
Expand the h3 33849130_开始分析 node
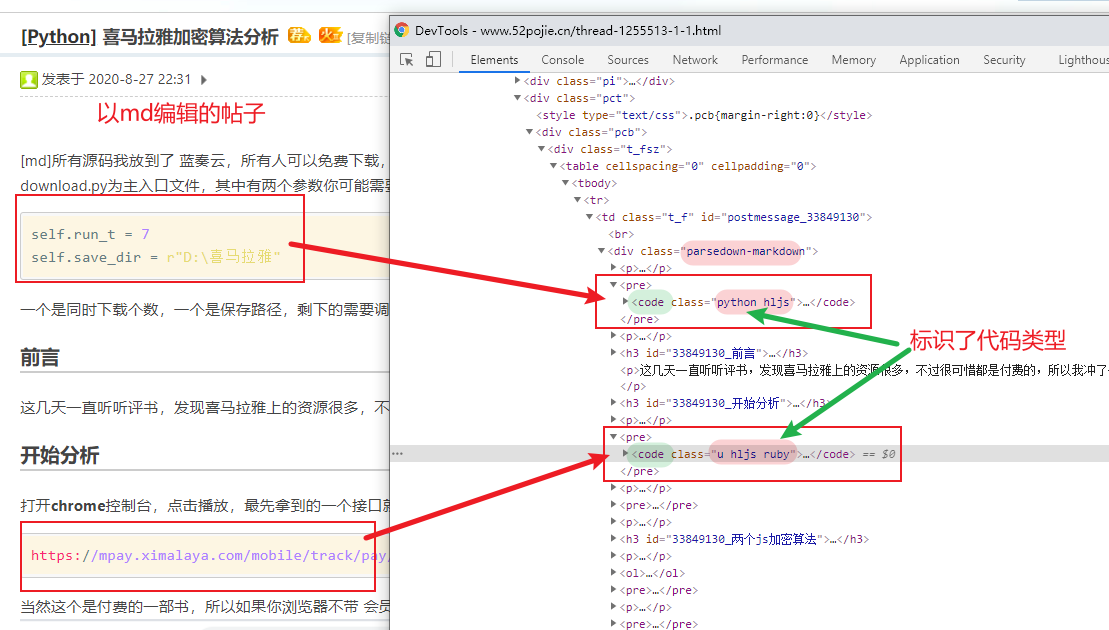[613, 402]
